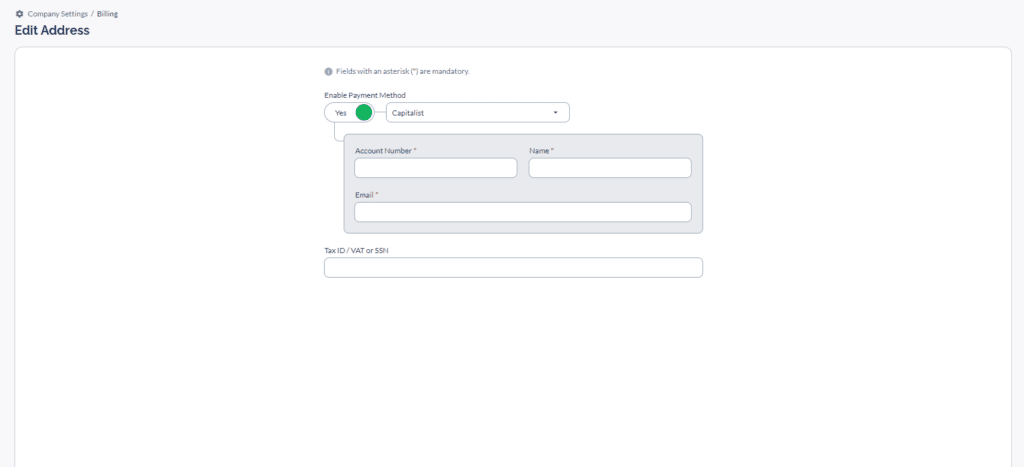
Task: Go to Company Settings breadcrumb
Action: [57, 14]
